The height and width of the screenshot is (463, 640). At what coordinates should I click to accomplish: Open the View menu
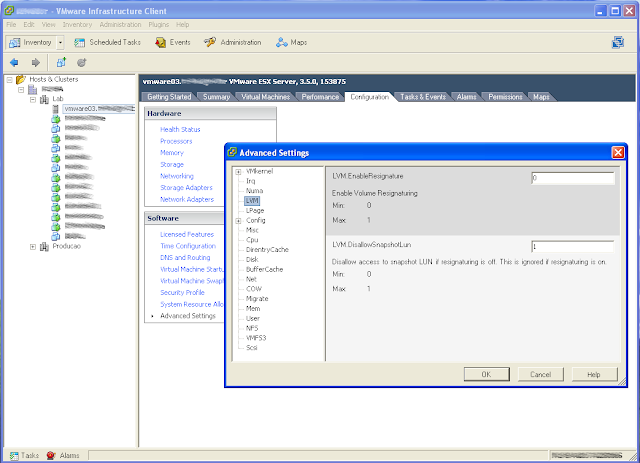pyautogui.click(x=48, y=24)
